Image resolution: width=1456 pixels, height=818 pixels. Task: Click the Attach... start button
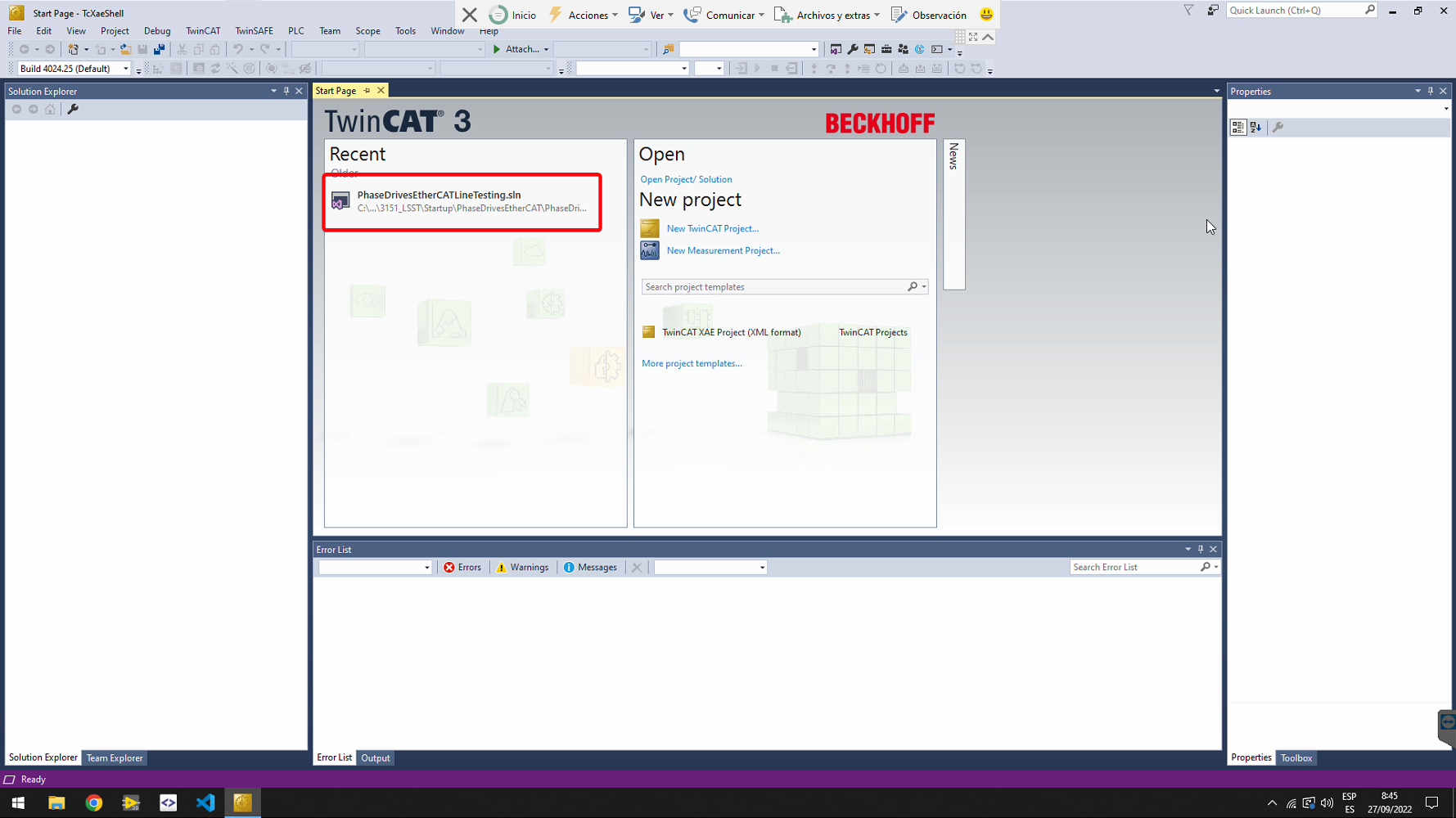516,49
